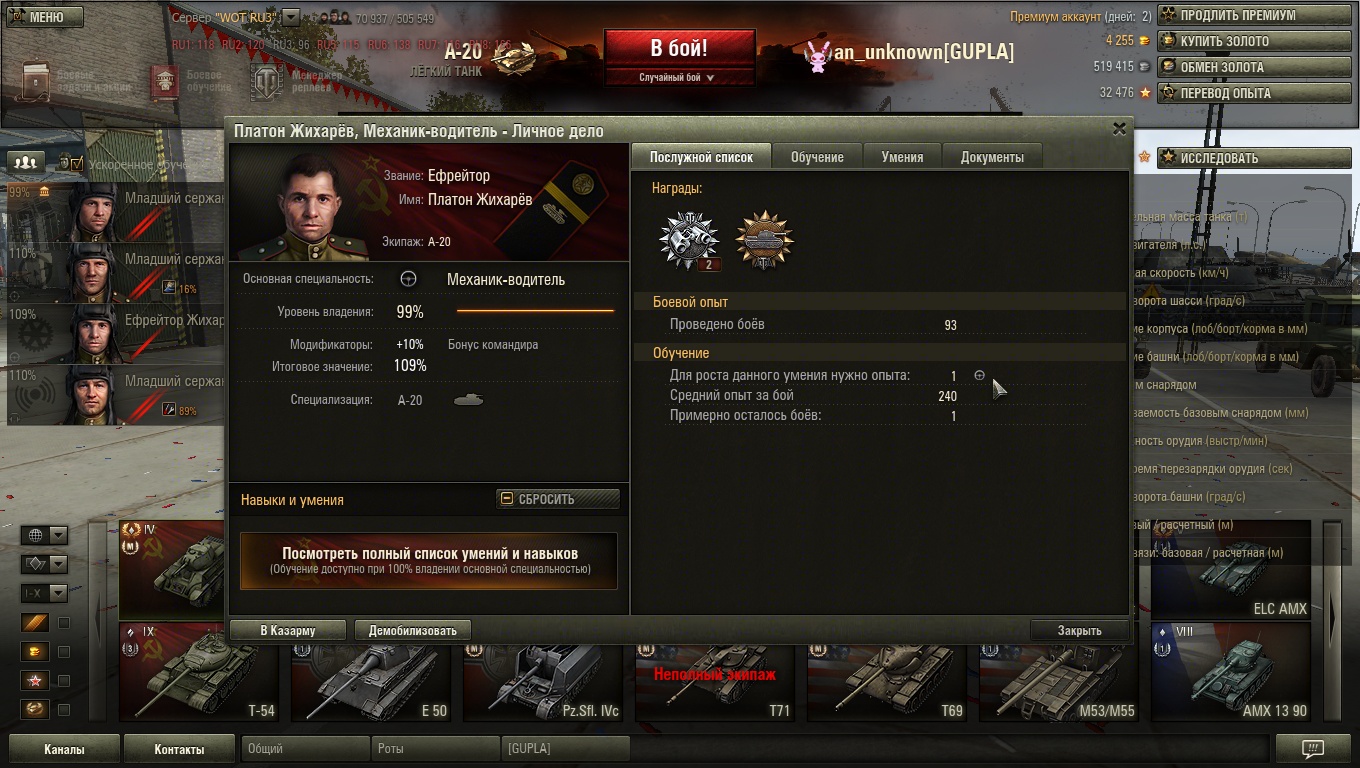The height and width of the screenshot is (768, 1360).
Task: Click the crew group icon button
Action: [x=27, y=162]
